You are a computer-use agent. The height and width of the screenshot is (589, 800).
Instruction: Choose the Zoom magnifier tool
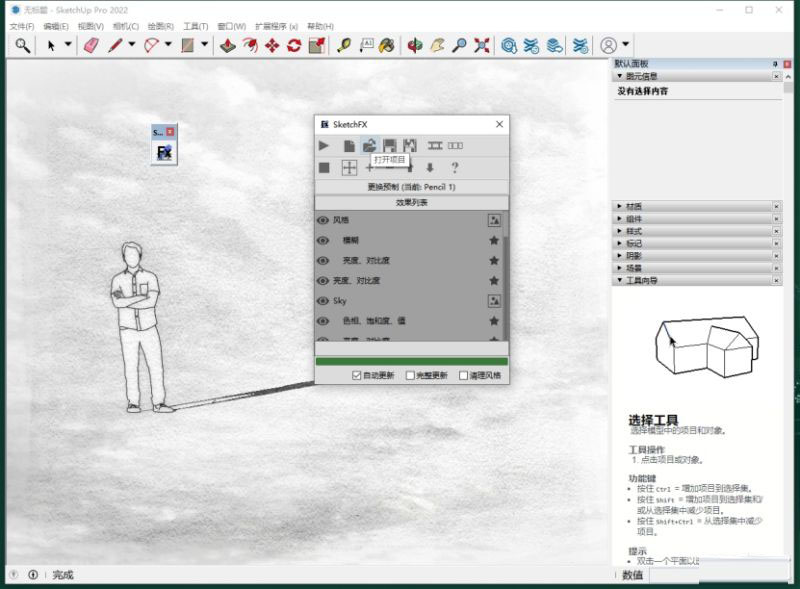(x=459, y=45)
